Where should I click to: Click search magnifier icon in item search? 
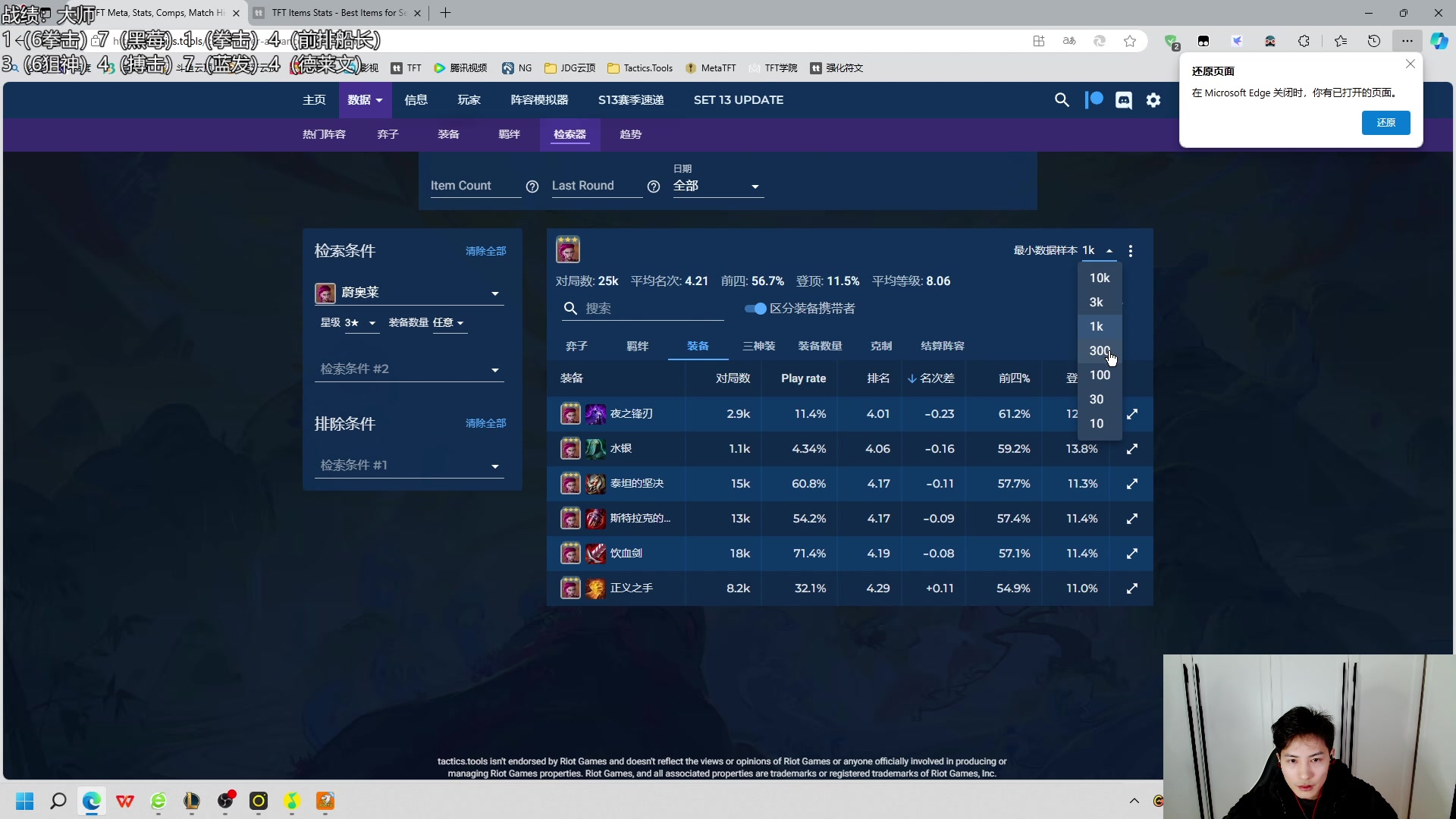(571, 308)
